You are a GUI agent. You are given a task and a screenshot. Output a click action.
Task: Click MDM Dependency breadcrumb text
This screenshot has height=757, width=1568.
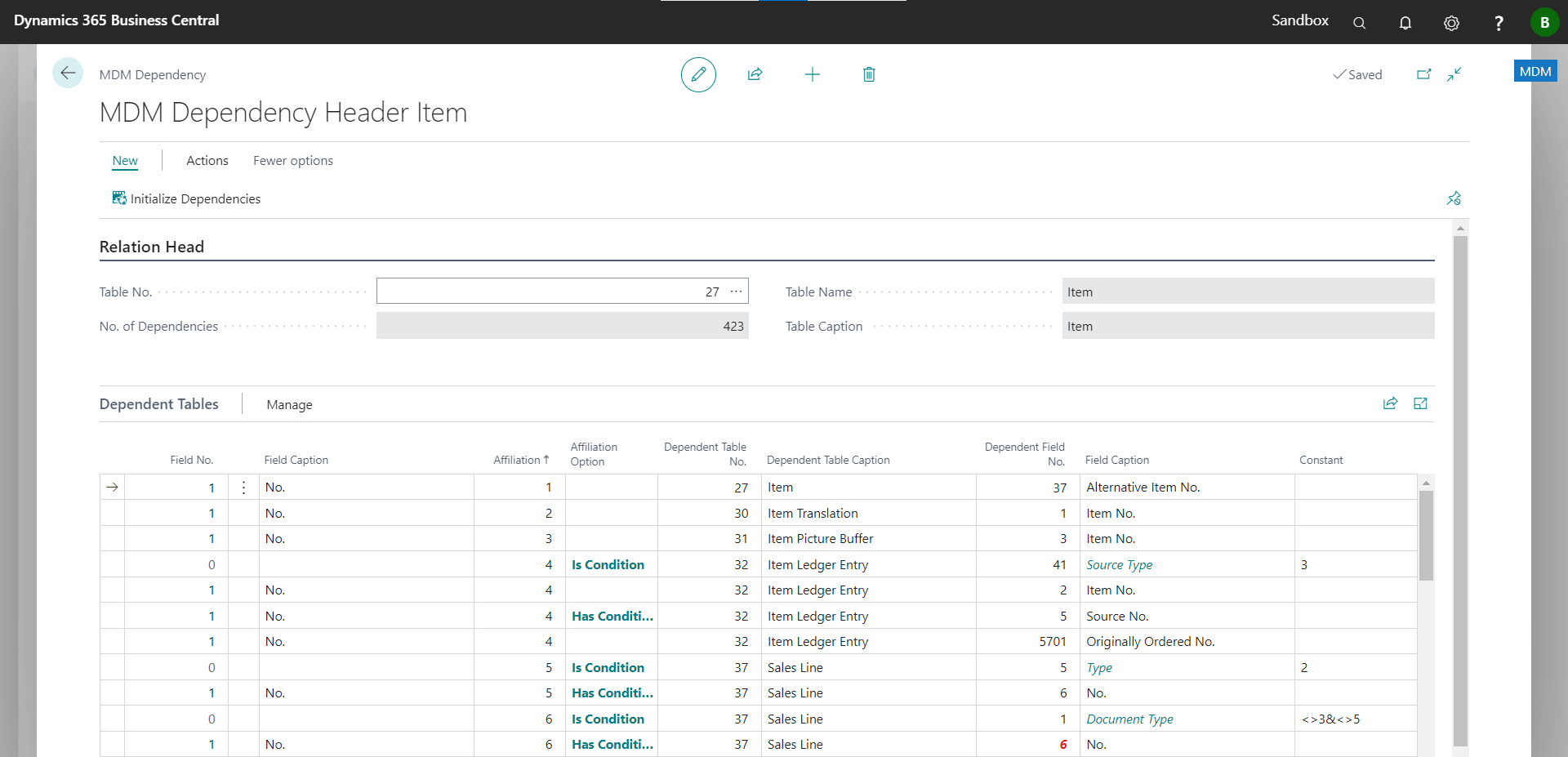point(153,75)
